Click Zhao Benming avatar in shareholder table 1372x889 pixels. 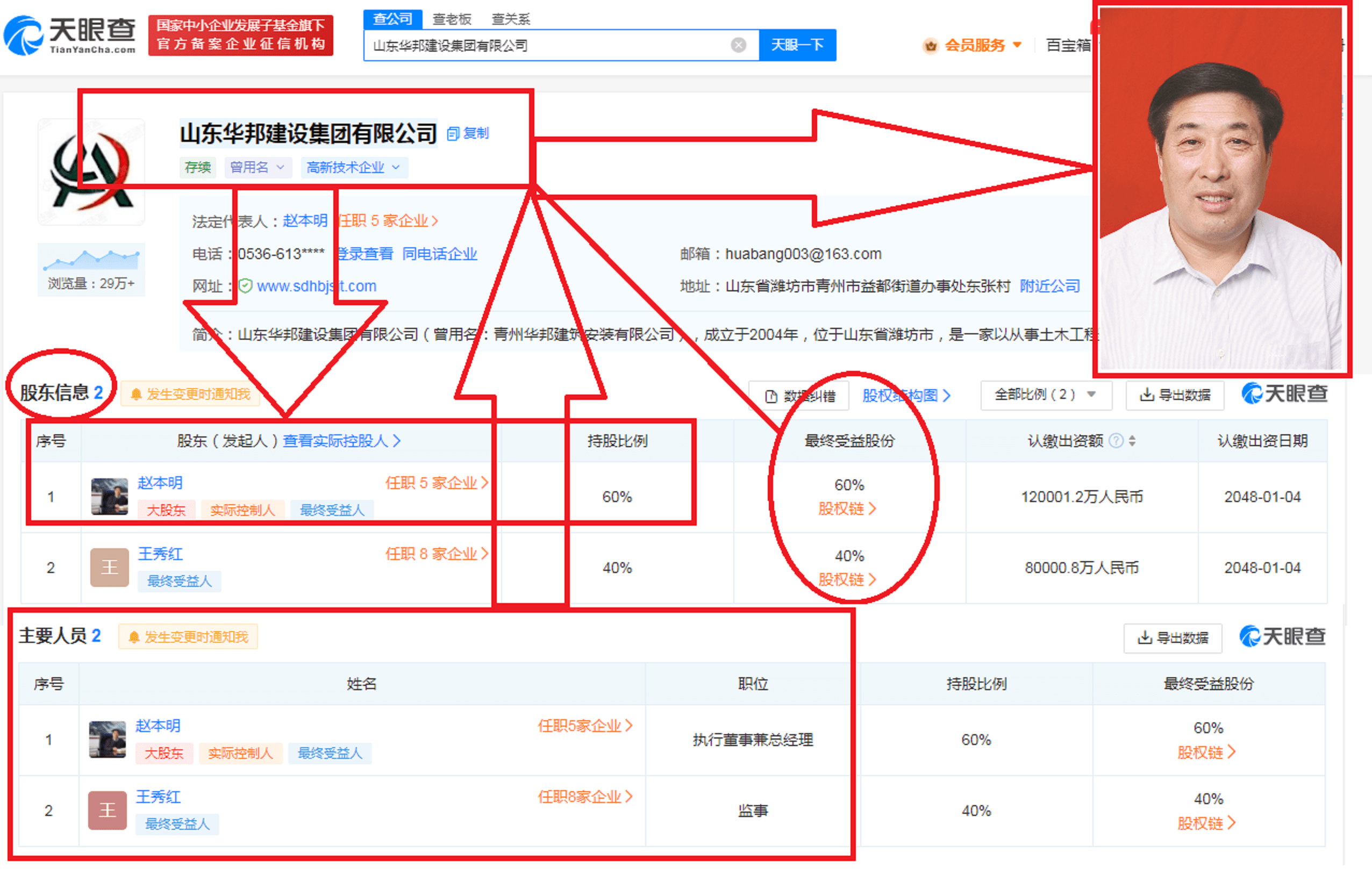point(110,496)
